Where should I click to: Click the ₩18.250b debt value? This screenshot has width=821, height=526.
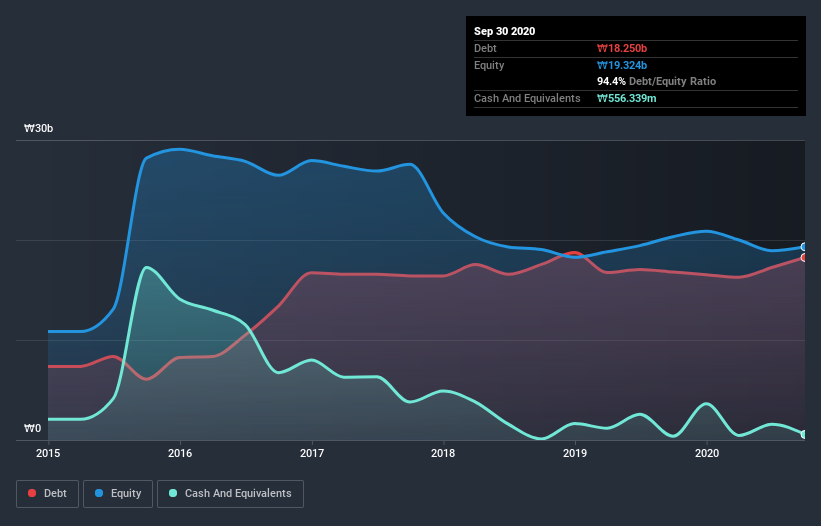pos(622,49)
